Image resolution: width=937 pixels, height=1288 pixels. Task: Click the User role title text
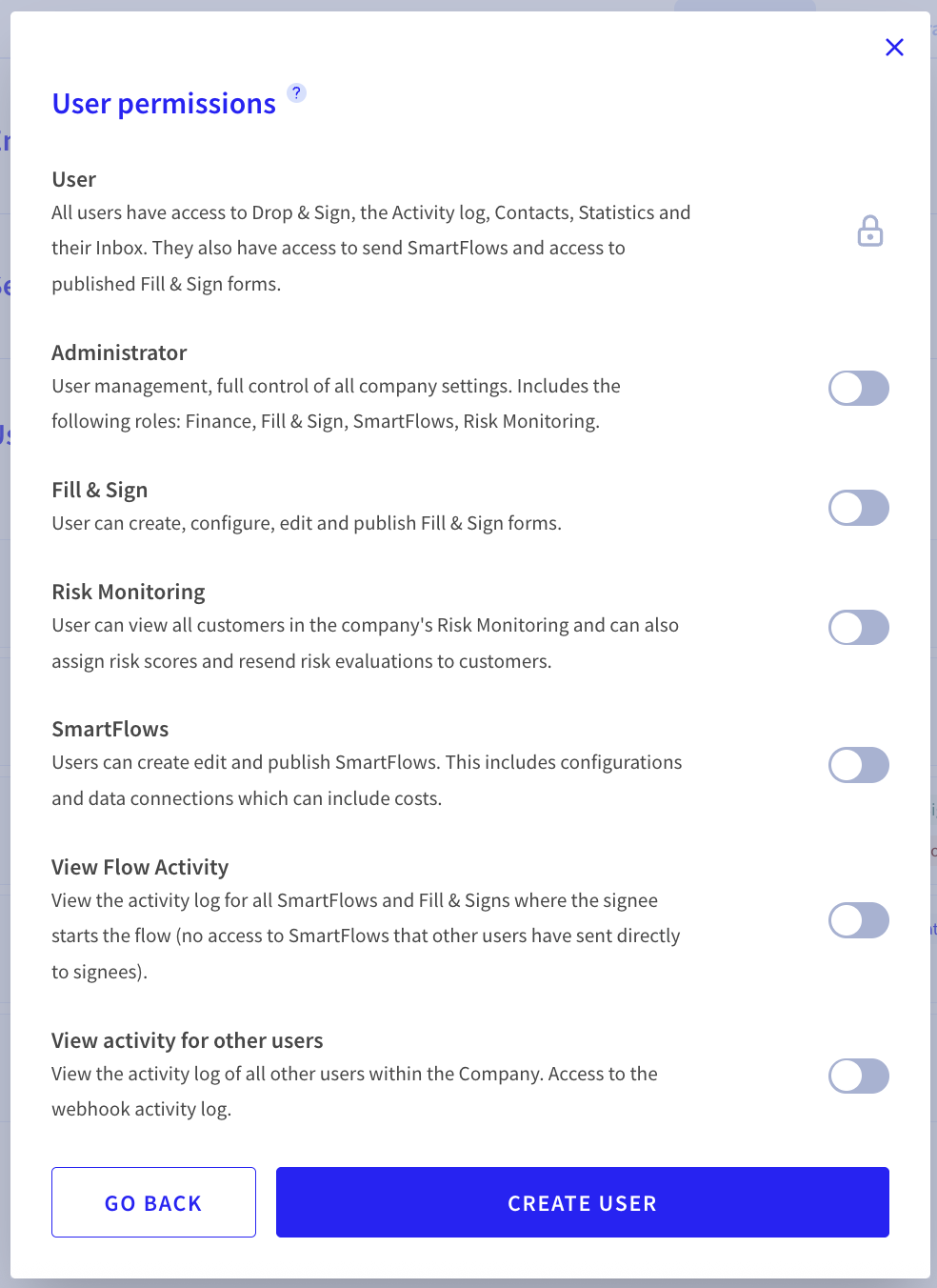(74, 179)
